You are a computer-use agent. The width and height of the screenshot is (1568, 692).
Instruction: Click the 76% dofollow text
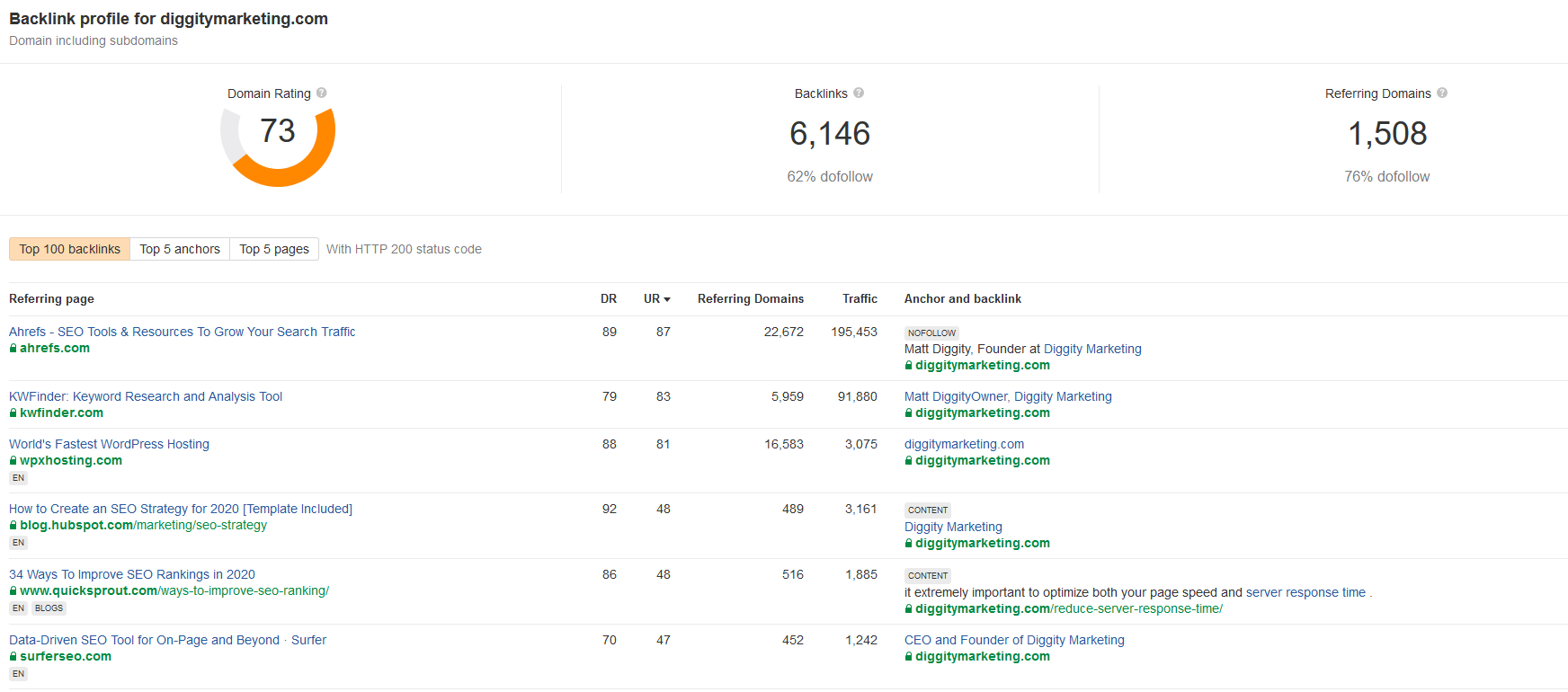click(x=1387, y=176)
